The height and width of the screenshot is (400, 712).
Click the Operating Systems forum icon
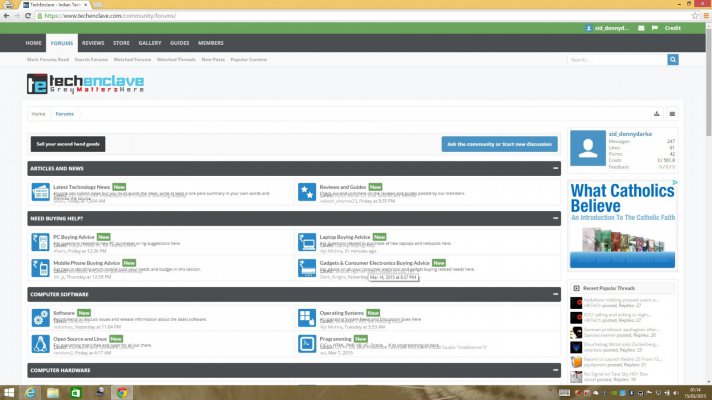click(x=307, y=318)
